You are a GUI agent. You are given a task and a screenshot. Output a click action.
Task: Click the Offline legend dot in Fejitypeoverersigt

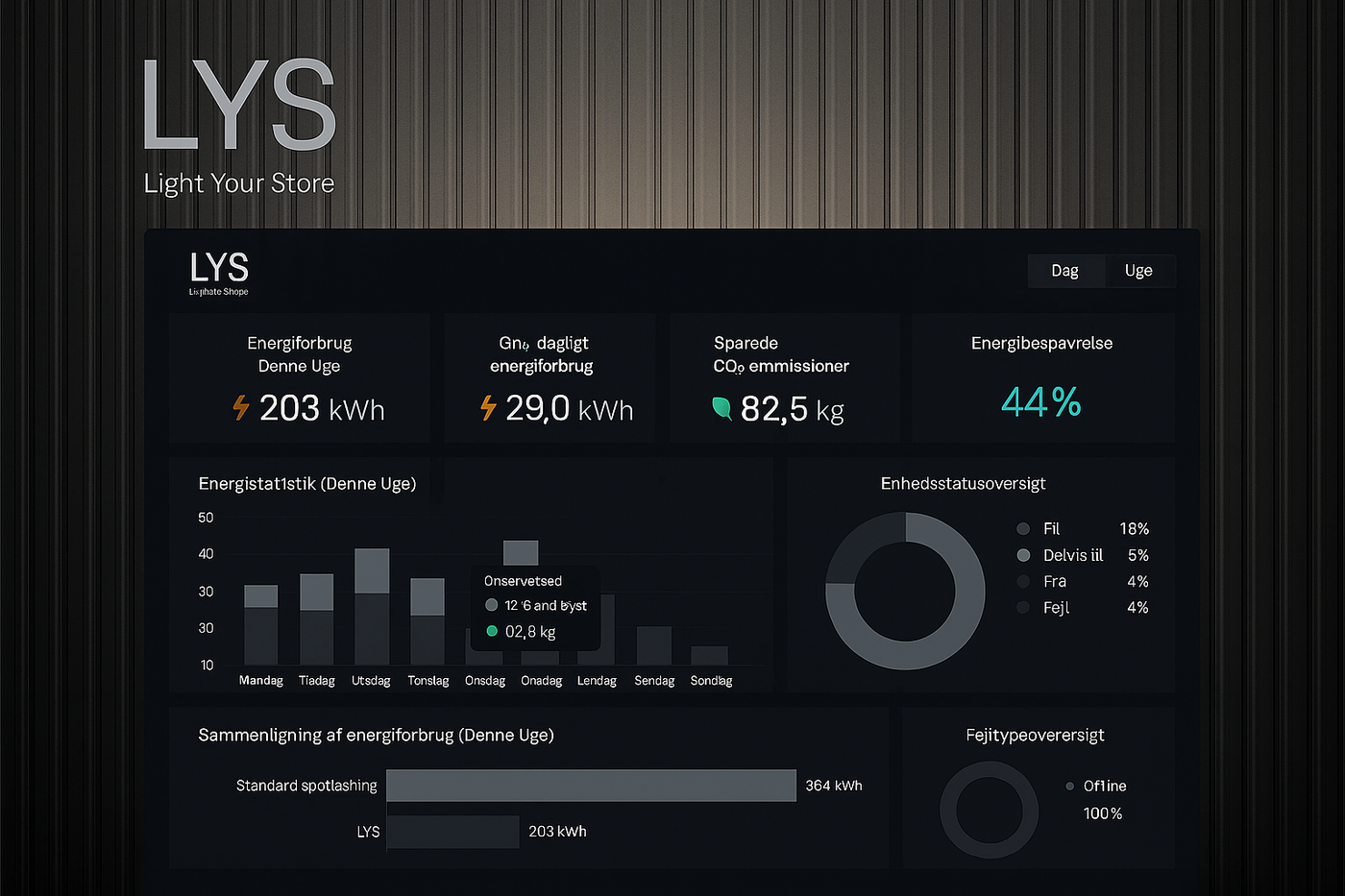click(1069, 786)
